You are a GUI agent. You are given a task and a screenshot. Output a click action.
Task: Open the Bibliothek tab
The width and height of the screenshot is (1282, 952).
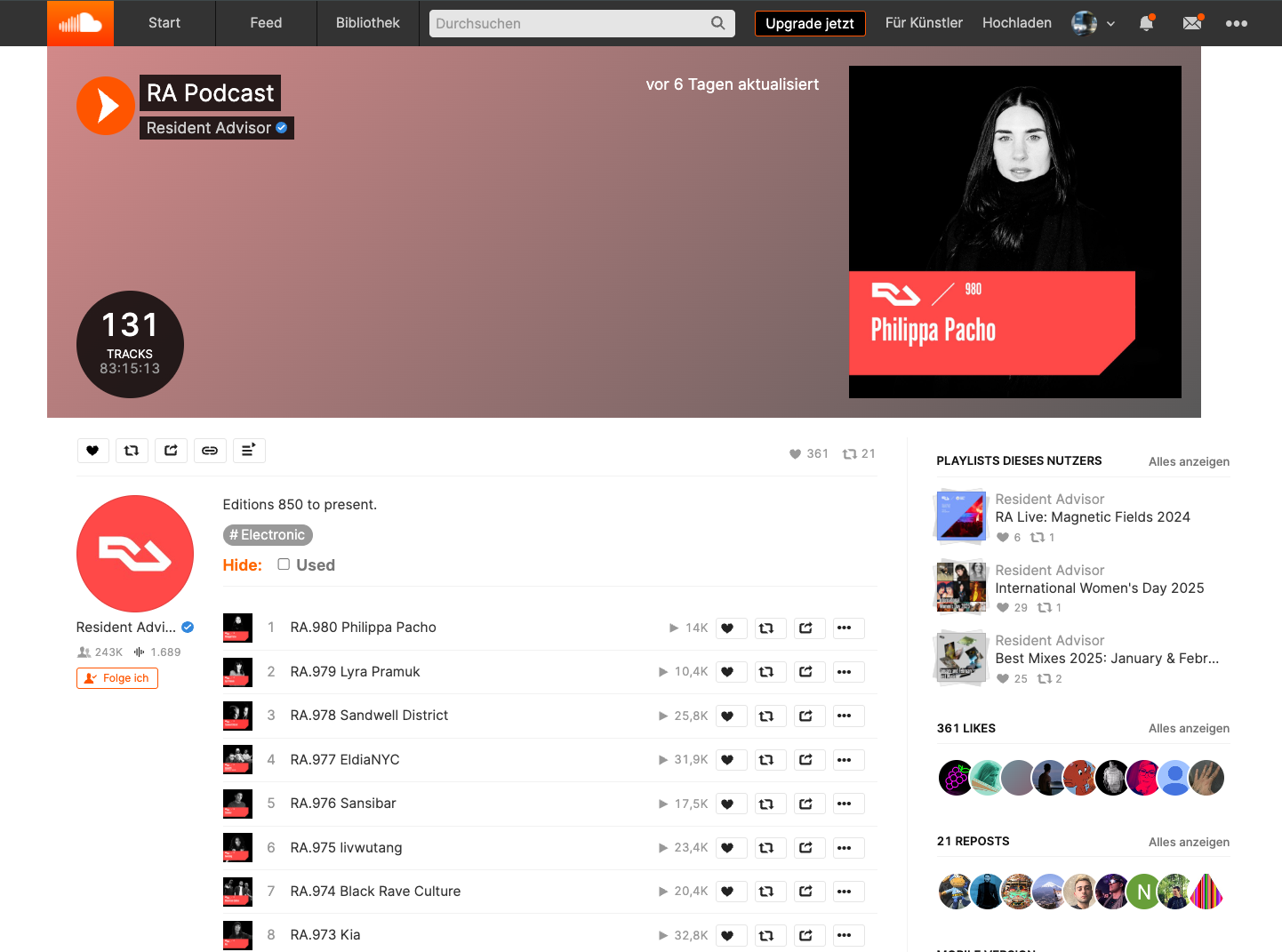click(368, 23)
